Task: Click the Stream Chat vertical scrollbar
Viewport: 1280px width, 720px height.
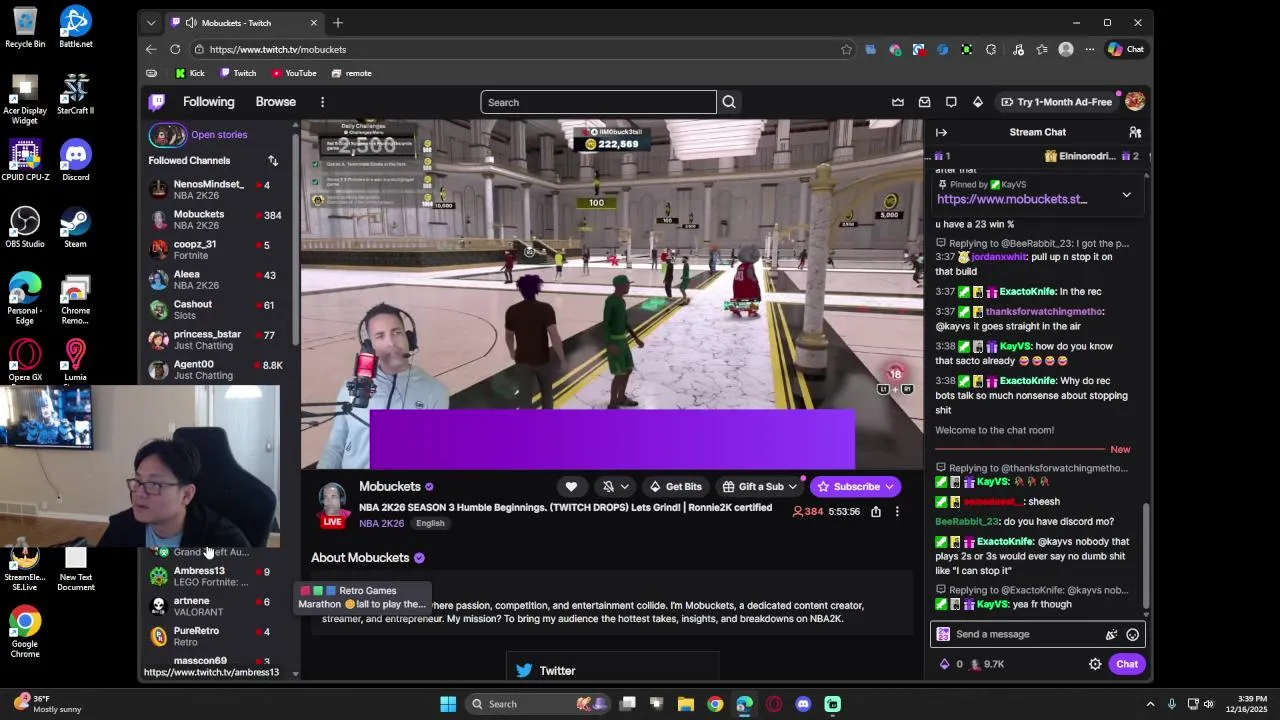Action: tap(1146, 555)
